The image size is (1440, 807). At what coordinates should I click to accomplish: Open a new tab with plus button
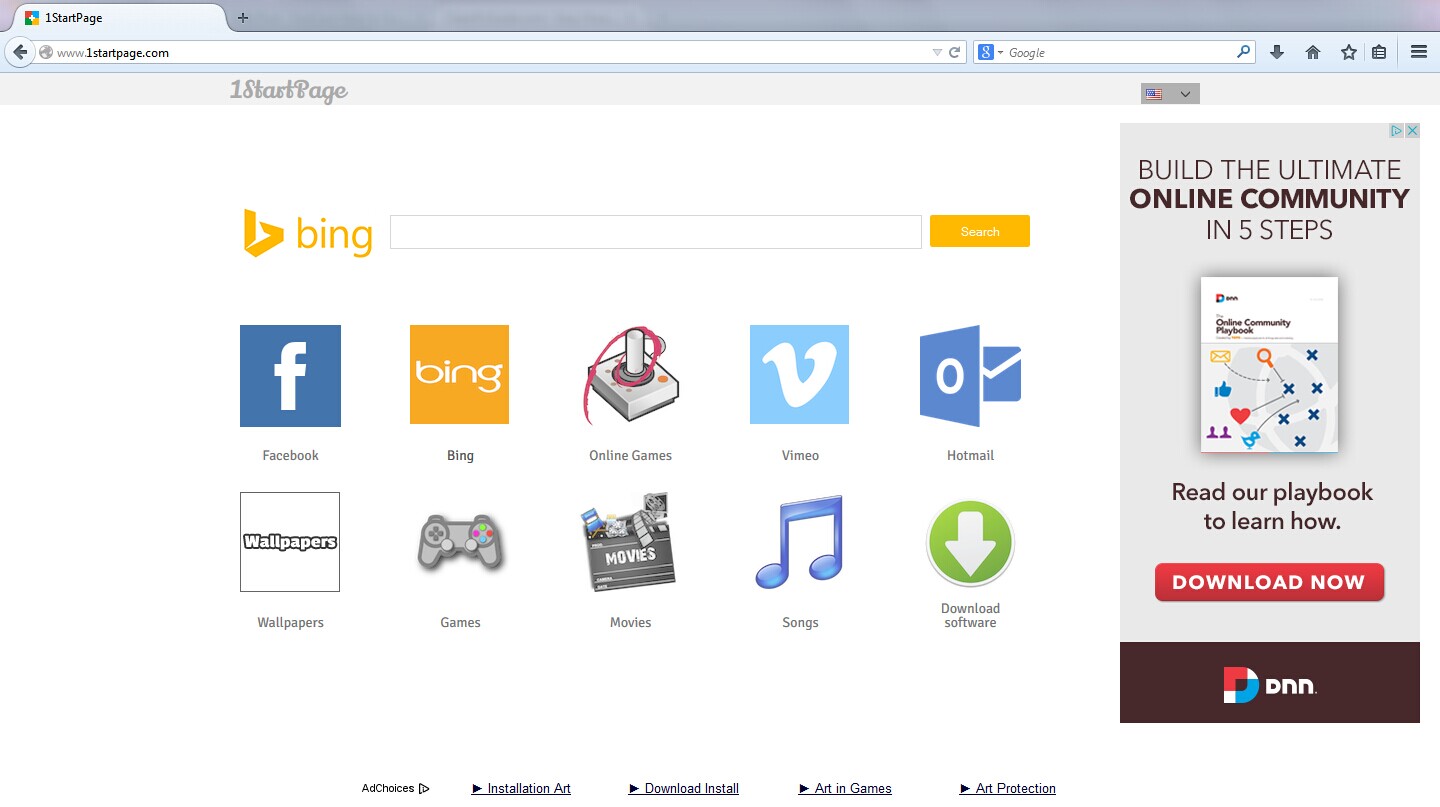(243, 18)
